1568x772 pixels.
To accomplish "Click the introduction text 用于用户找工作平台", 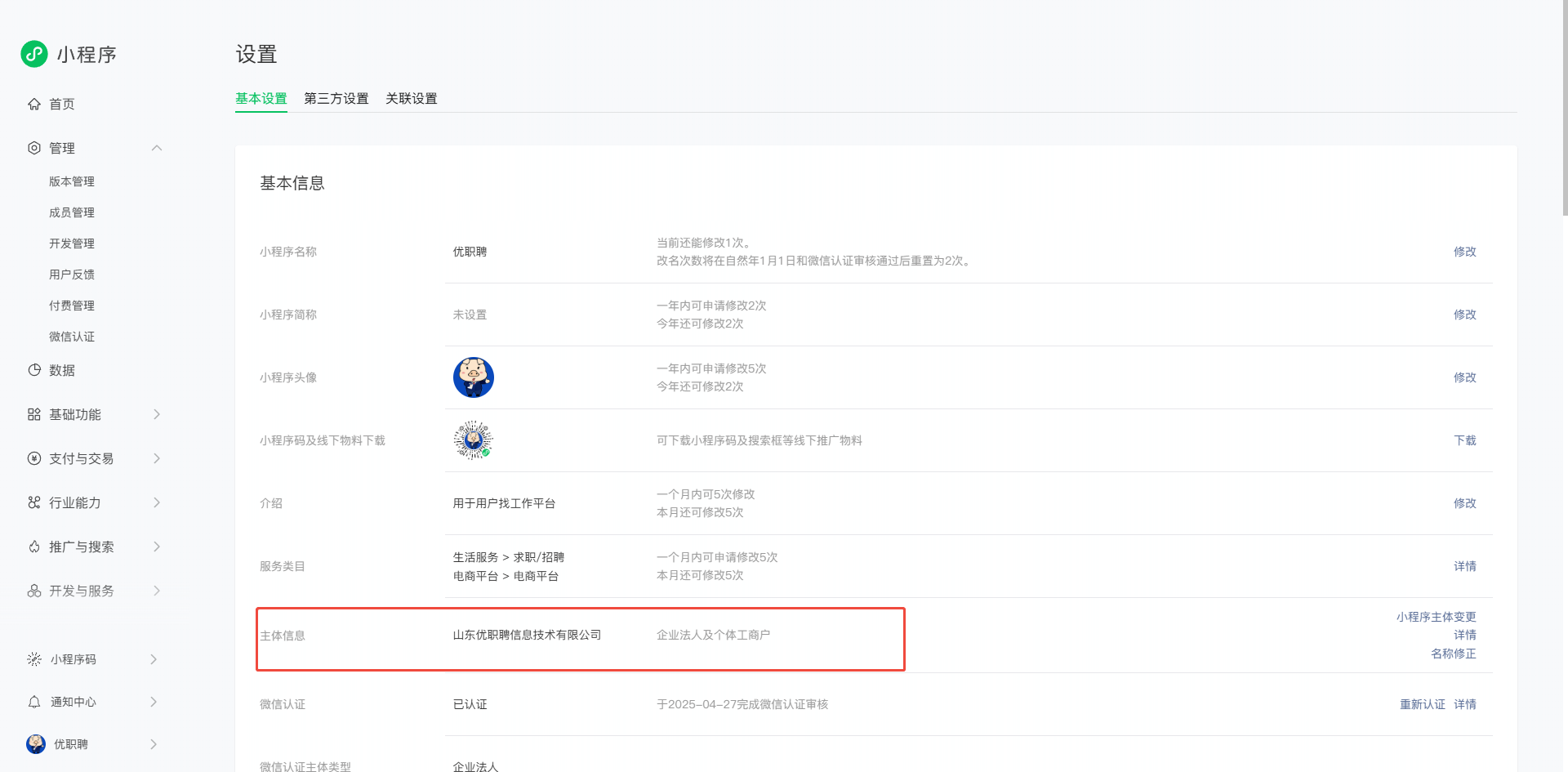I will coord(505,503).
